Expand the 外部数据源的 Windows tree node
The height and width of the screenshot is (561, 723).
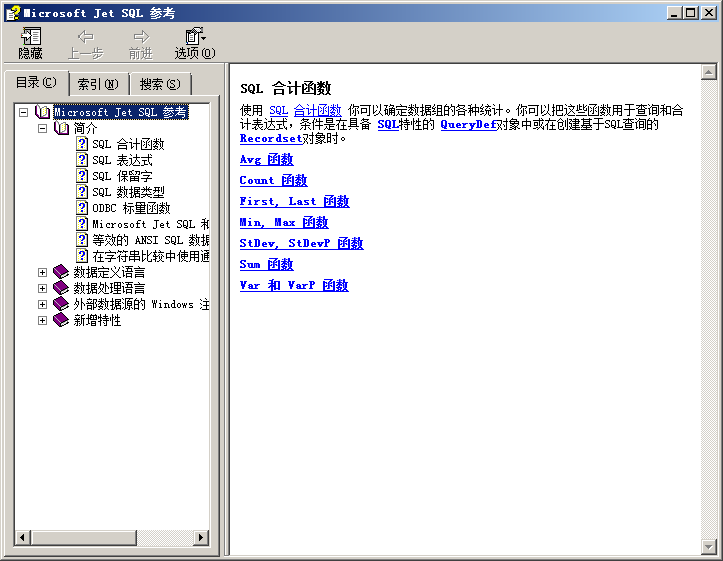point(42,304)
